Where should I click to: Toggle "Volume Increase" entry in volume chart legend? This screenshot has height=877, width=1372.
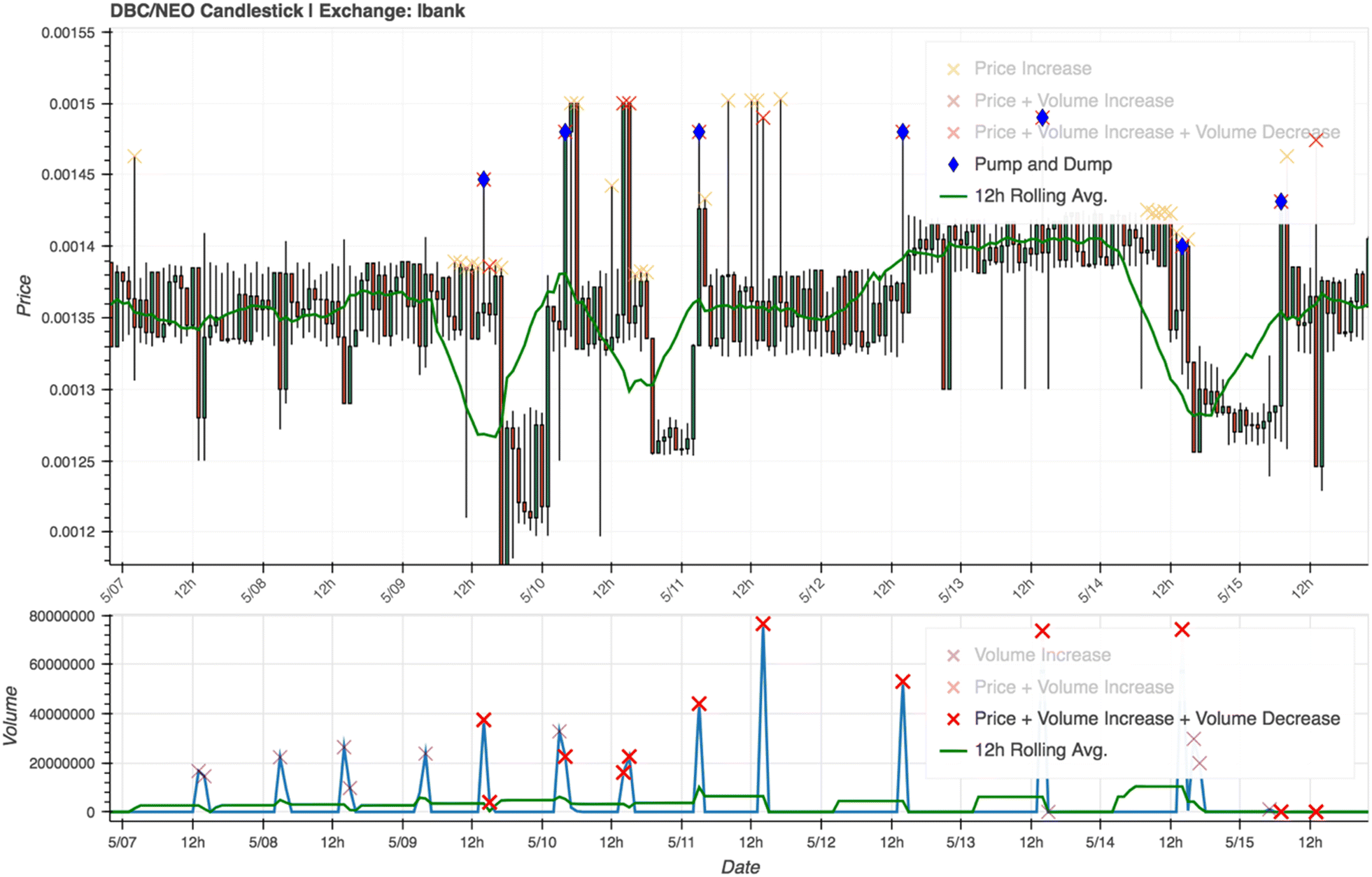click(x=1028, y=655)
